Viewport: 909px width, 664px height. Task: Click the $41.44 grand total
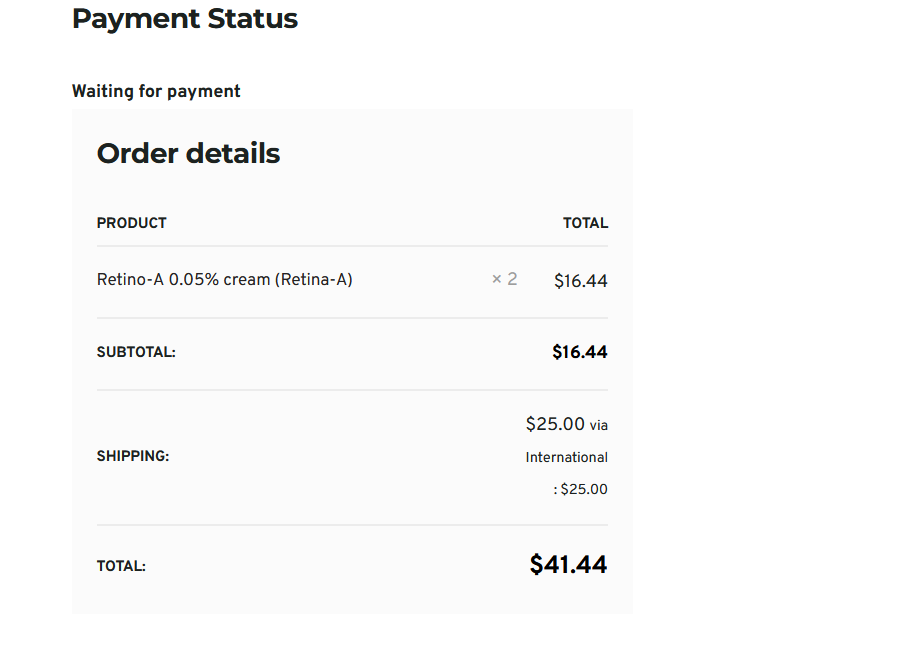(x=568, y=564)
